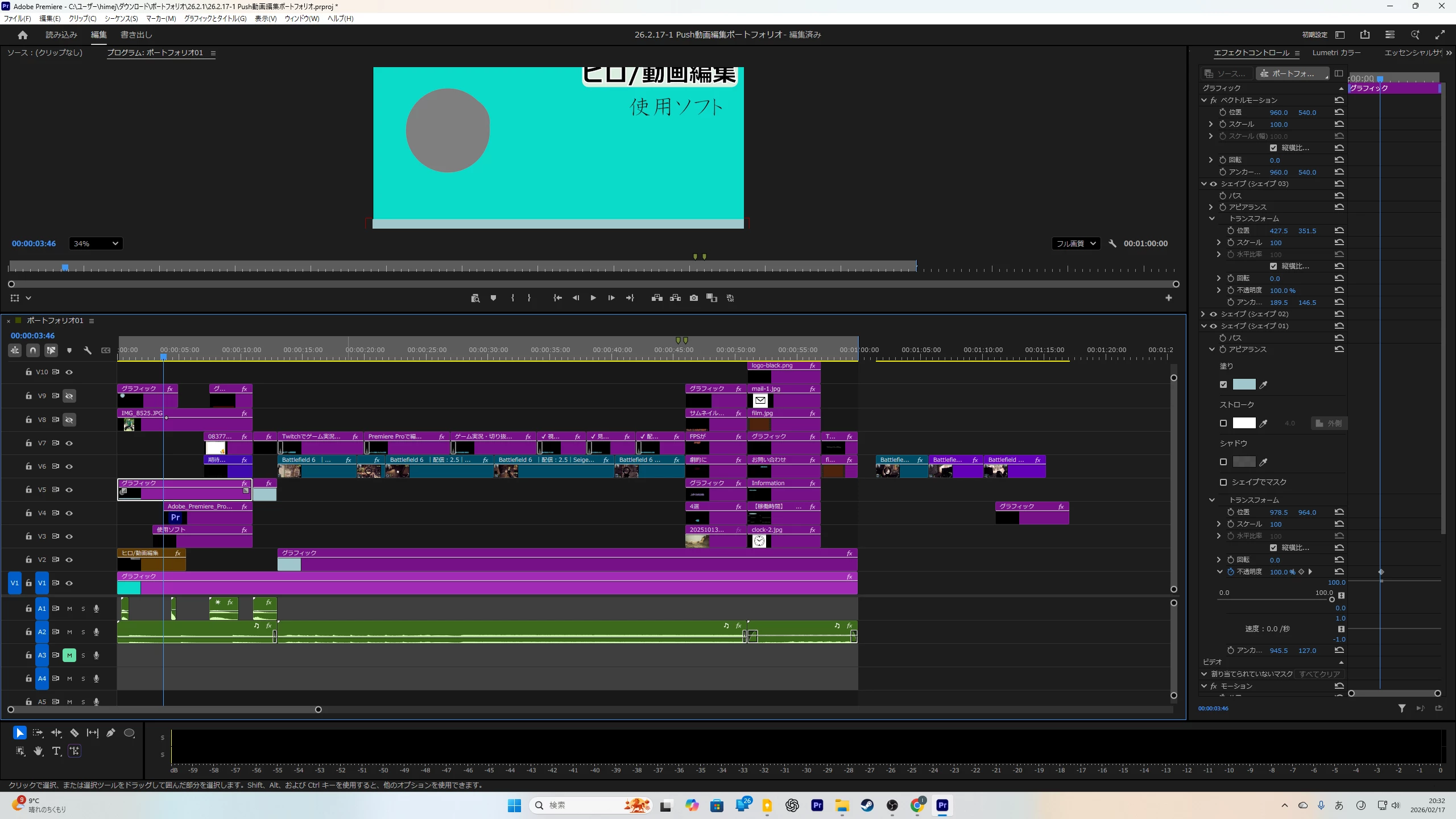The width and height of the screenshot is (1456, 819).
Task: Open the フル画質 playback resolution dropdown
Action: (1076, 243)
